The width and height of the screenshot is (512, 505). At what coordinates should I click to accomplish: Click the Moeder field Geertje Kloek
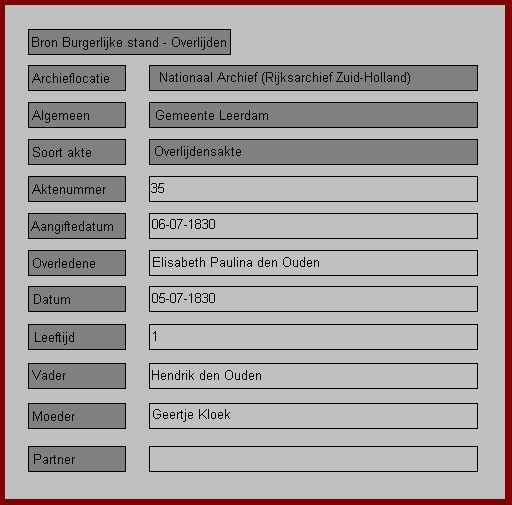313,416
